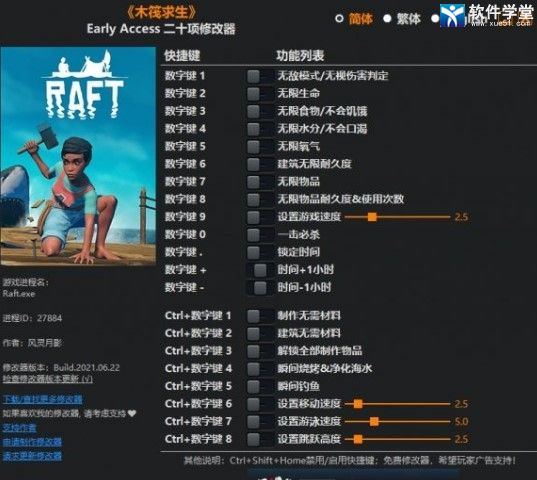Screen dimensions: 537x480
Task: Click the Raft.exe process name text
Action: coord(19,294)
